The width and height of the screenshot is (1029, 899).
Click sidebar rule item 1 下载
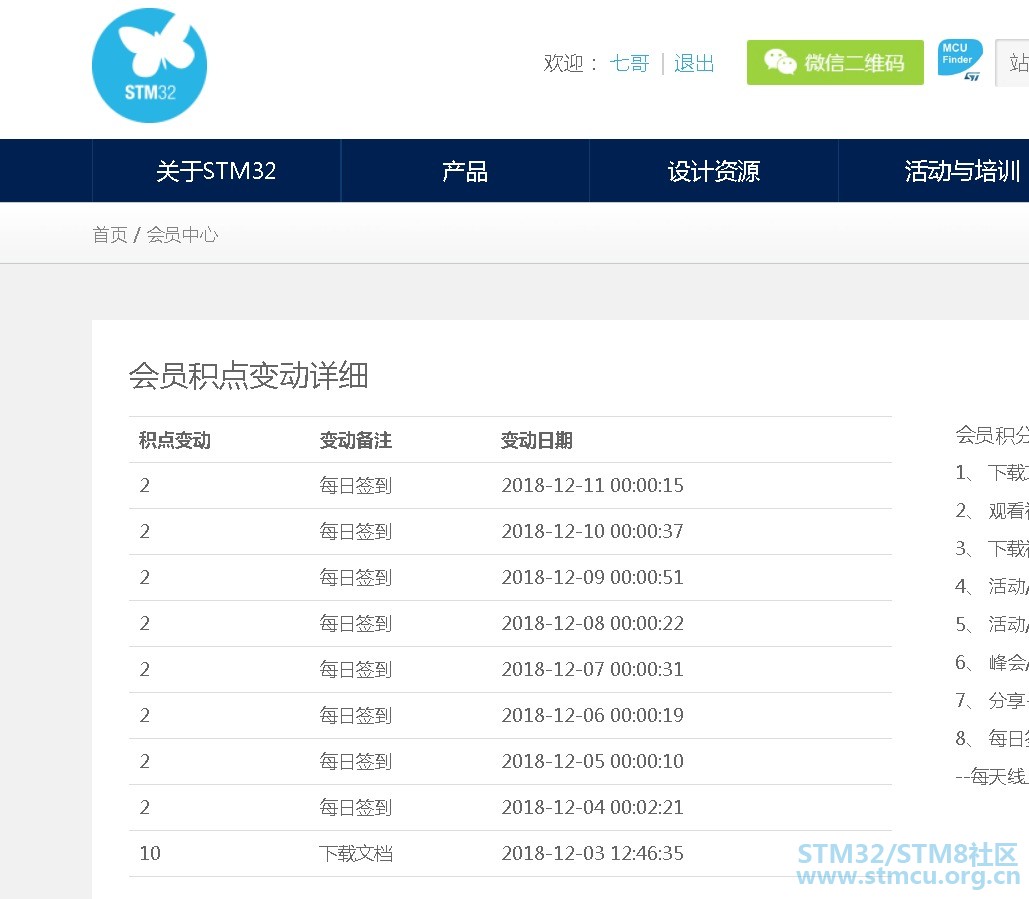(x=992, y=472)
